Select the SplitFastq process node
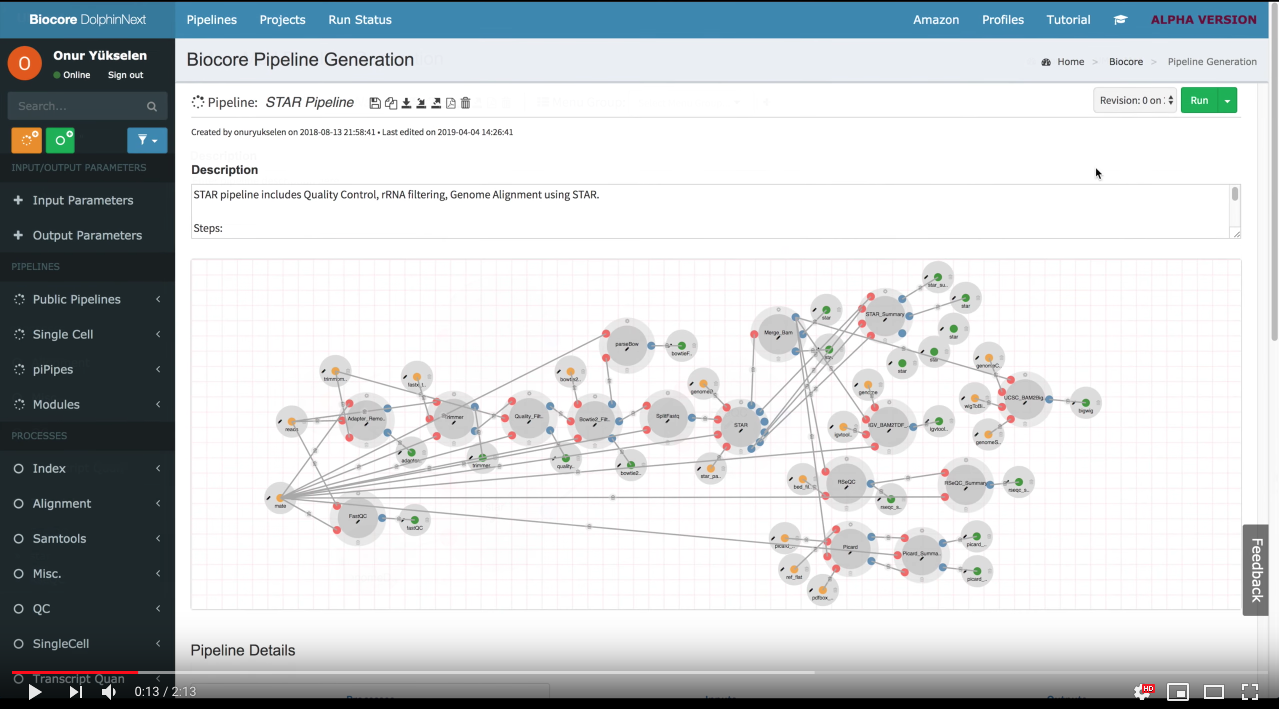 click(x=668, y=417)
